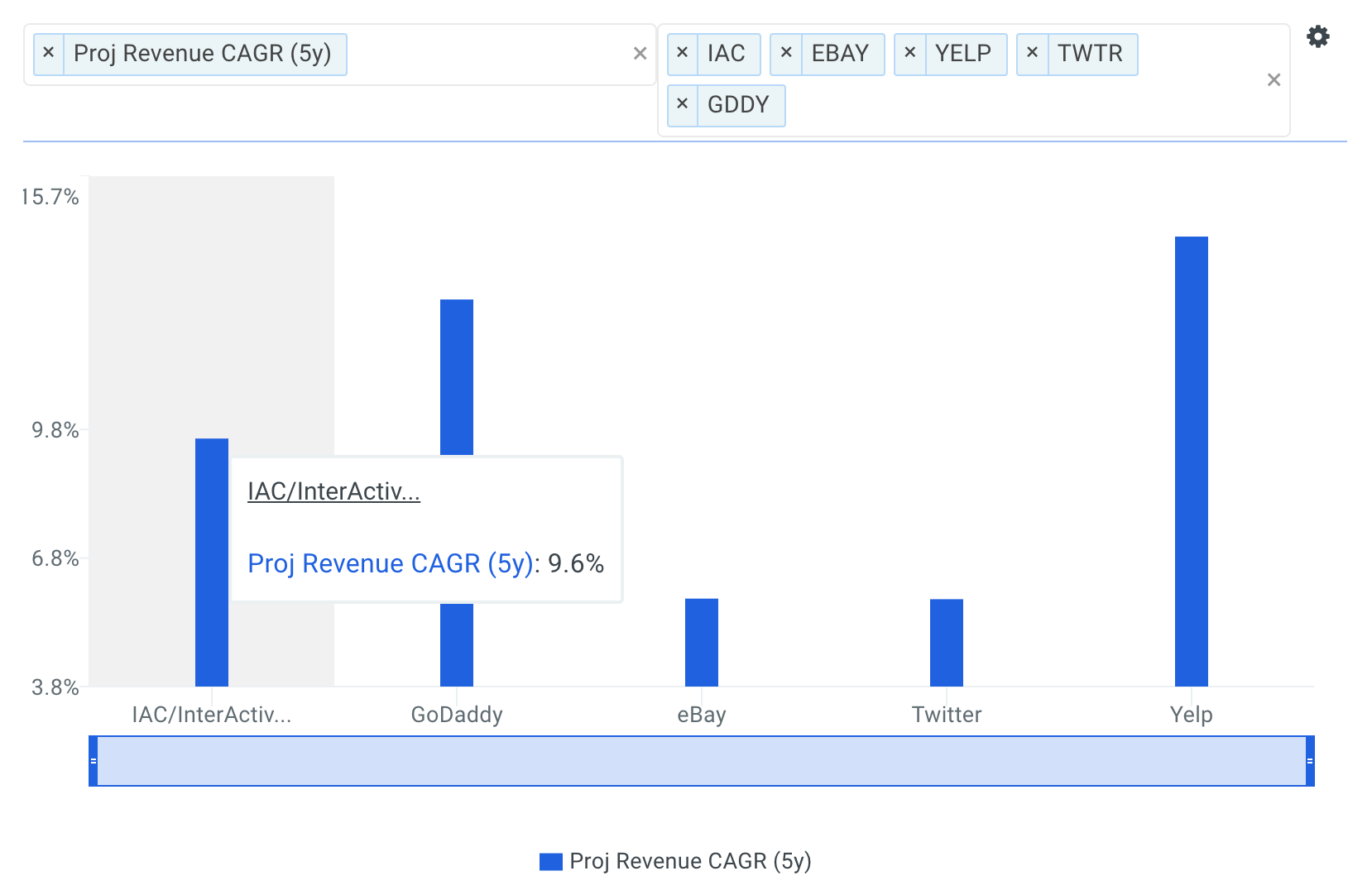Click the GoDaddy axis label
The image size is (1372, 895).
coord(457,715)
